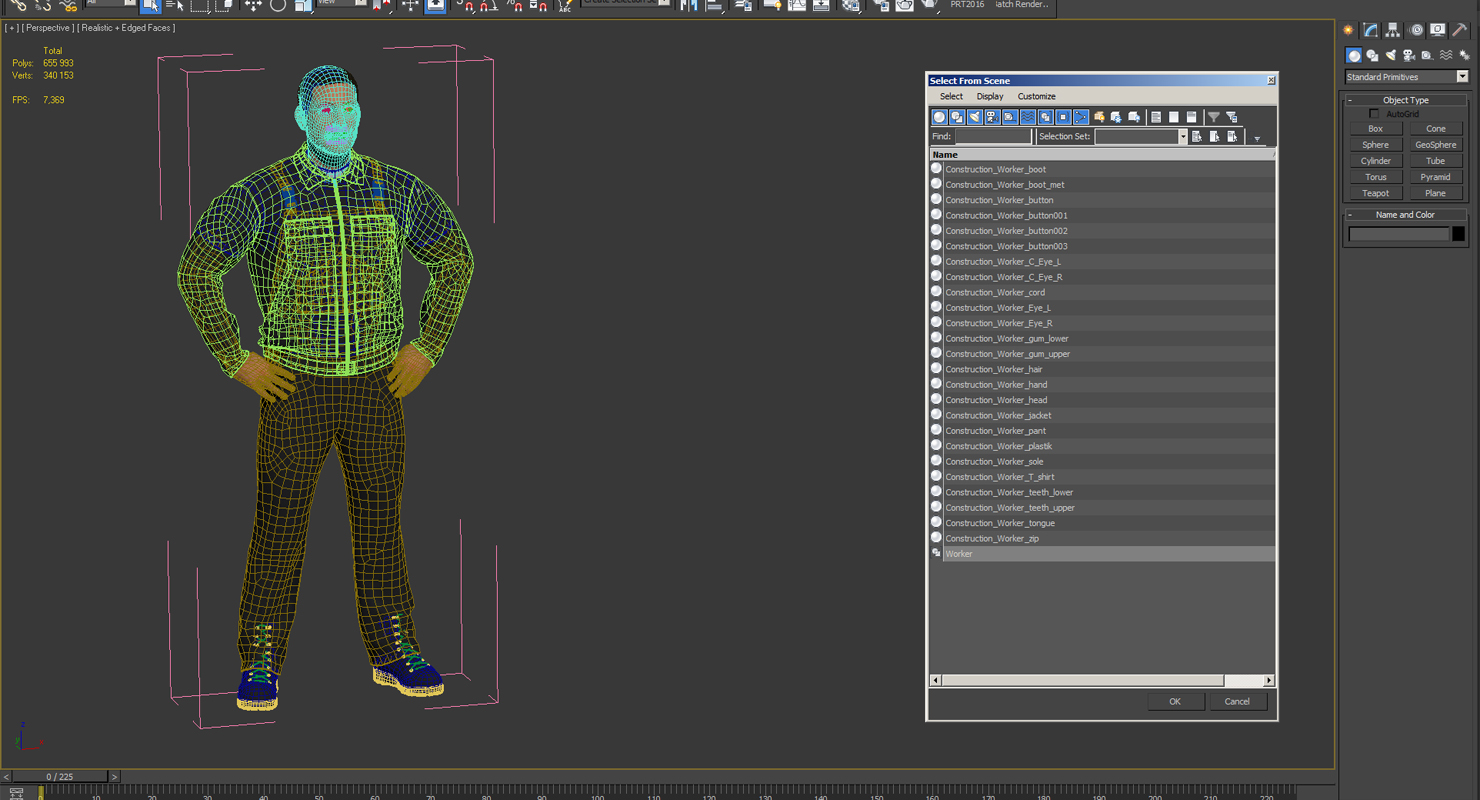Viewport: 1480px width, 800px height.
Task: Select Cameras category in Create panel
Action: 1409,56
